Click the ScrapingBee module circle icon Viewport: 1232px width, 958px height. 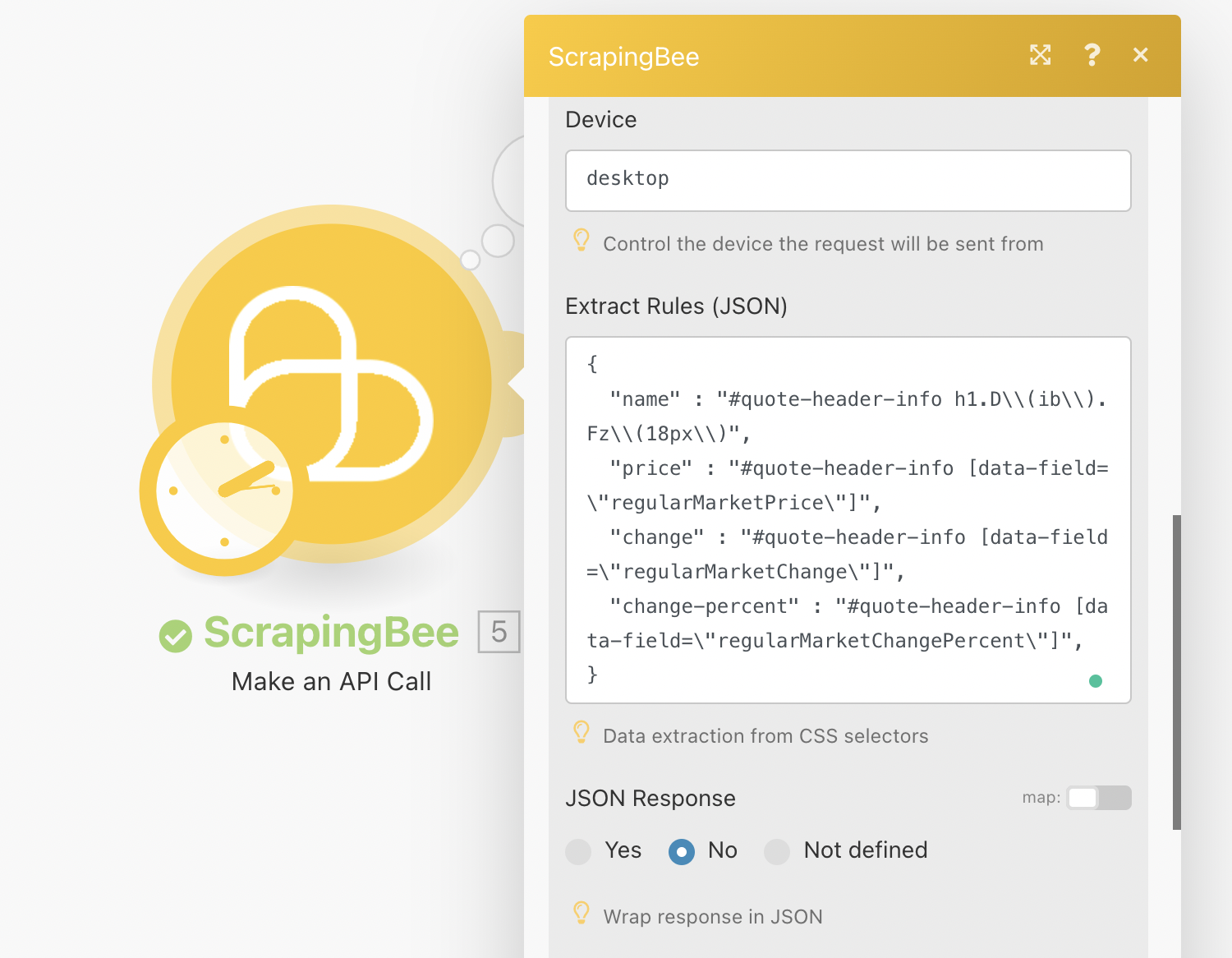(x=345, y=362)
